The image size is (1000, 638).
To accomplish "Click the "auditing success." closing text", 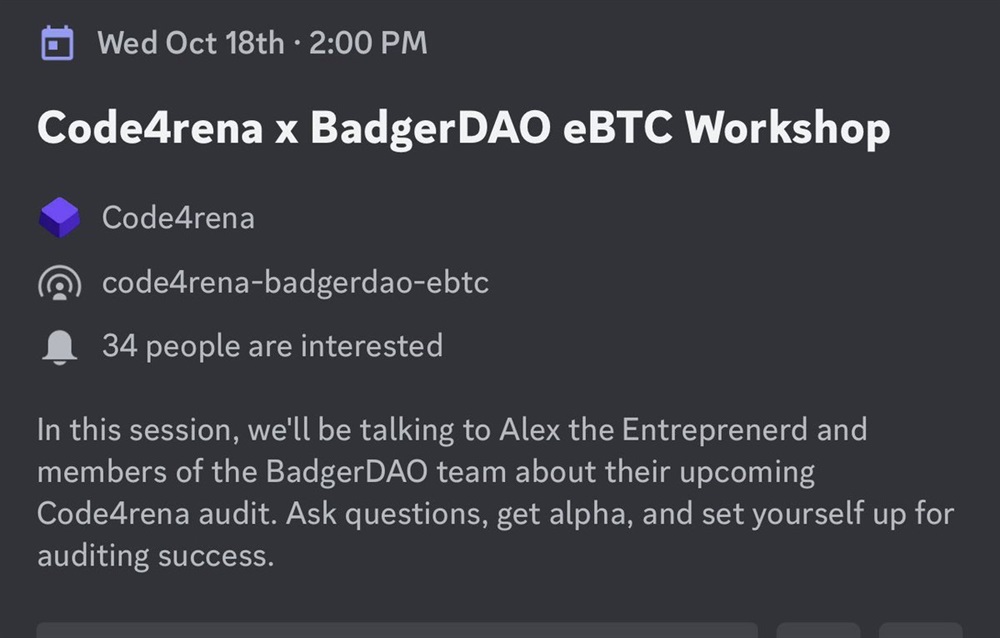I will tap(155, 555).
